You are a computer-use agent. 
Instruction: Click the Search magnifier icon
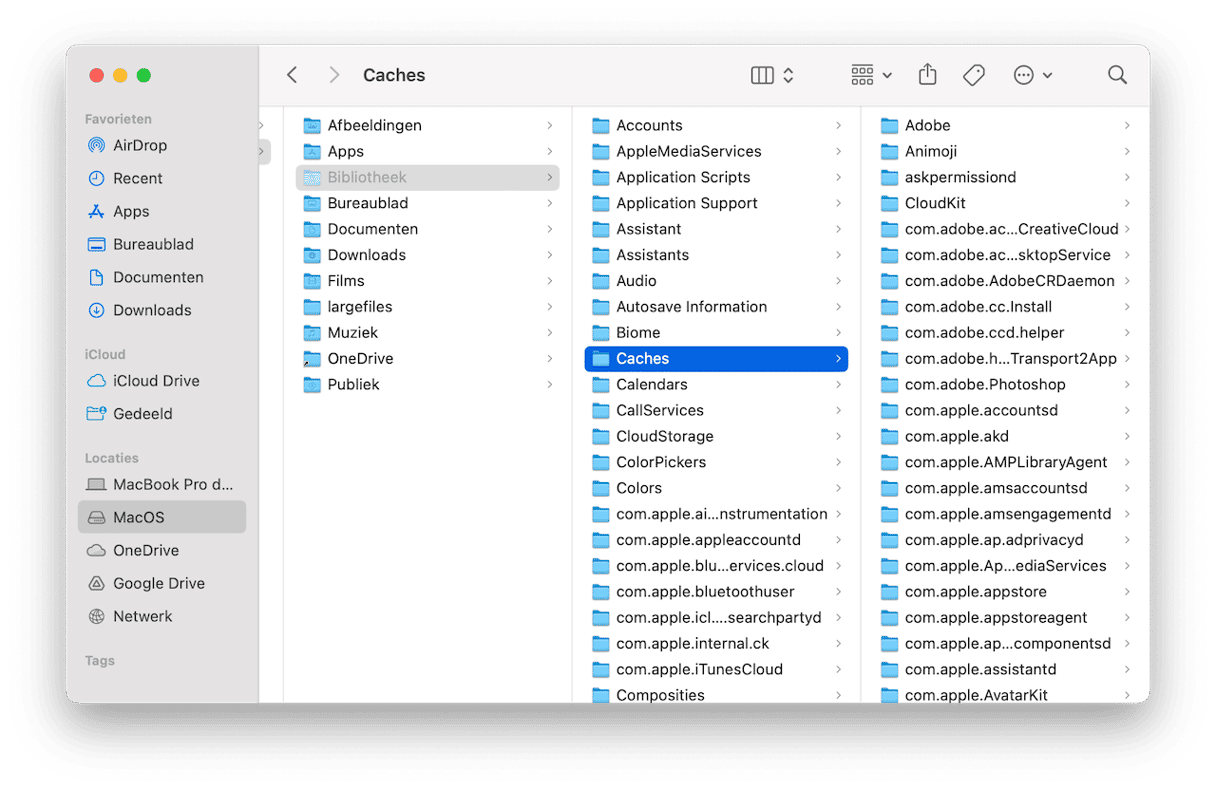(1117, 75)
